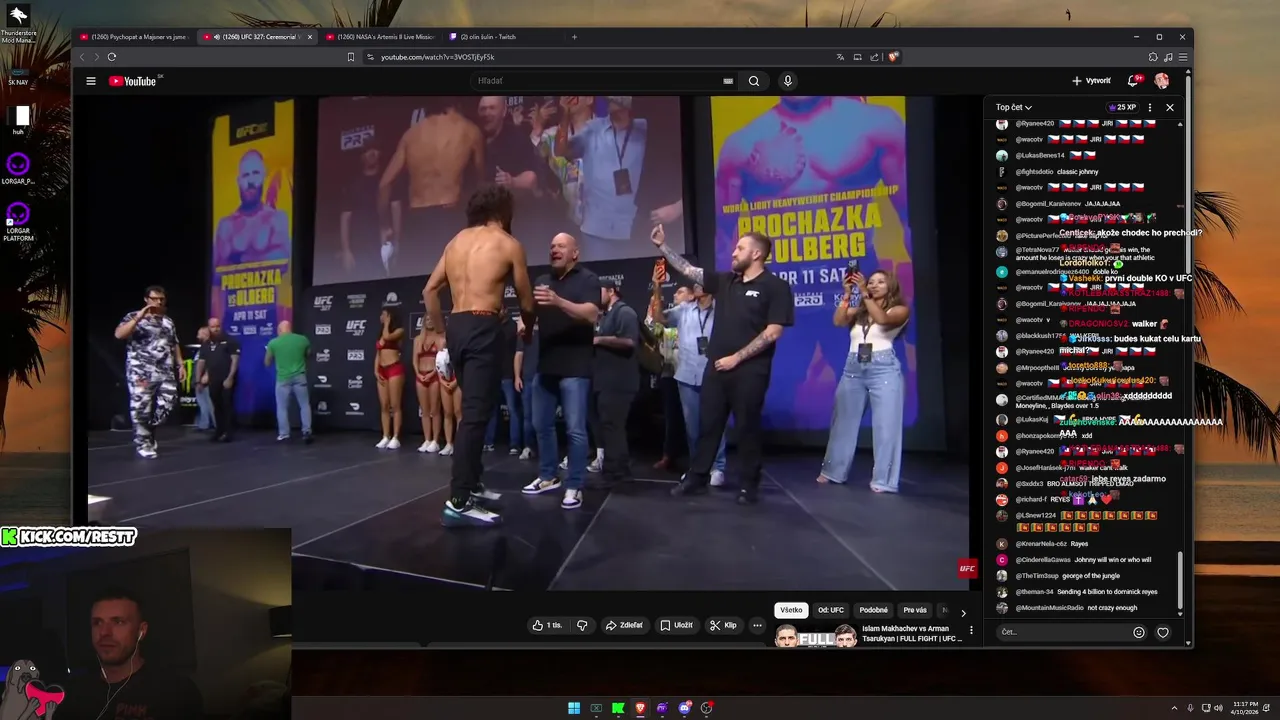Open the taskbar clock and calendar

pyautogui.click(x=1245, y=708)
